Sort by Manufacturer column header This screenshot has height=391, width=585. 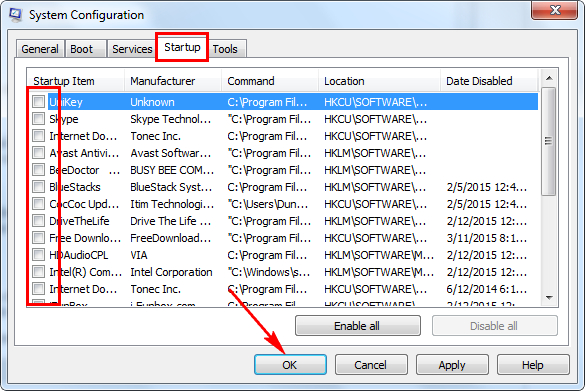[173, 81]
